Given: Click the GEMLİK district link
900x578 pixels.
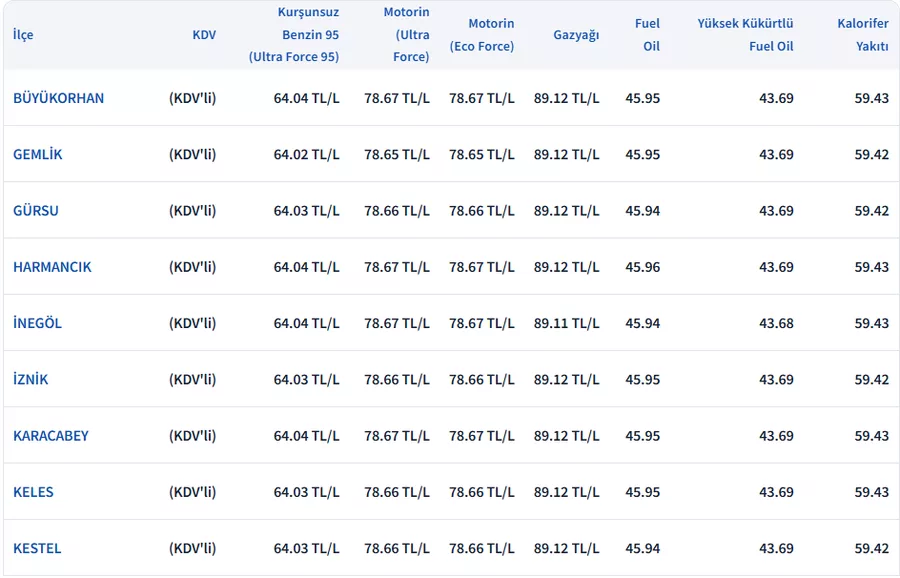Looking at the screenshot, I should (x=38, y=154).
